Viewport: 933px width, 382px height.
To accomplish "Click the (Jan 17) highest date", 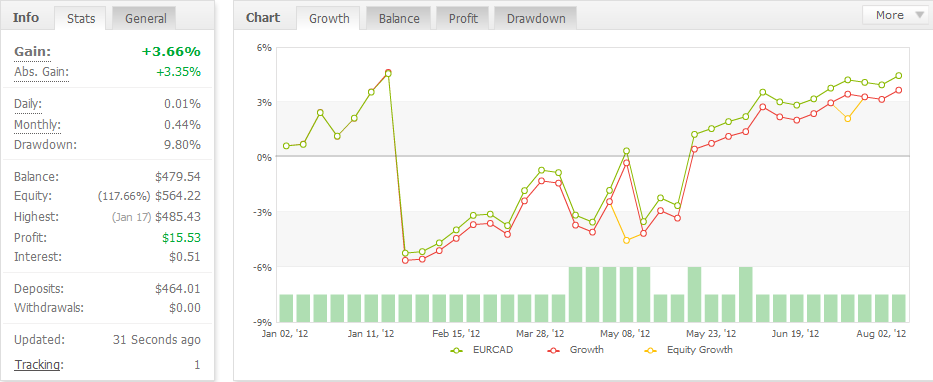I will coord(132,217).
